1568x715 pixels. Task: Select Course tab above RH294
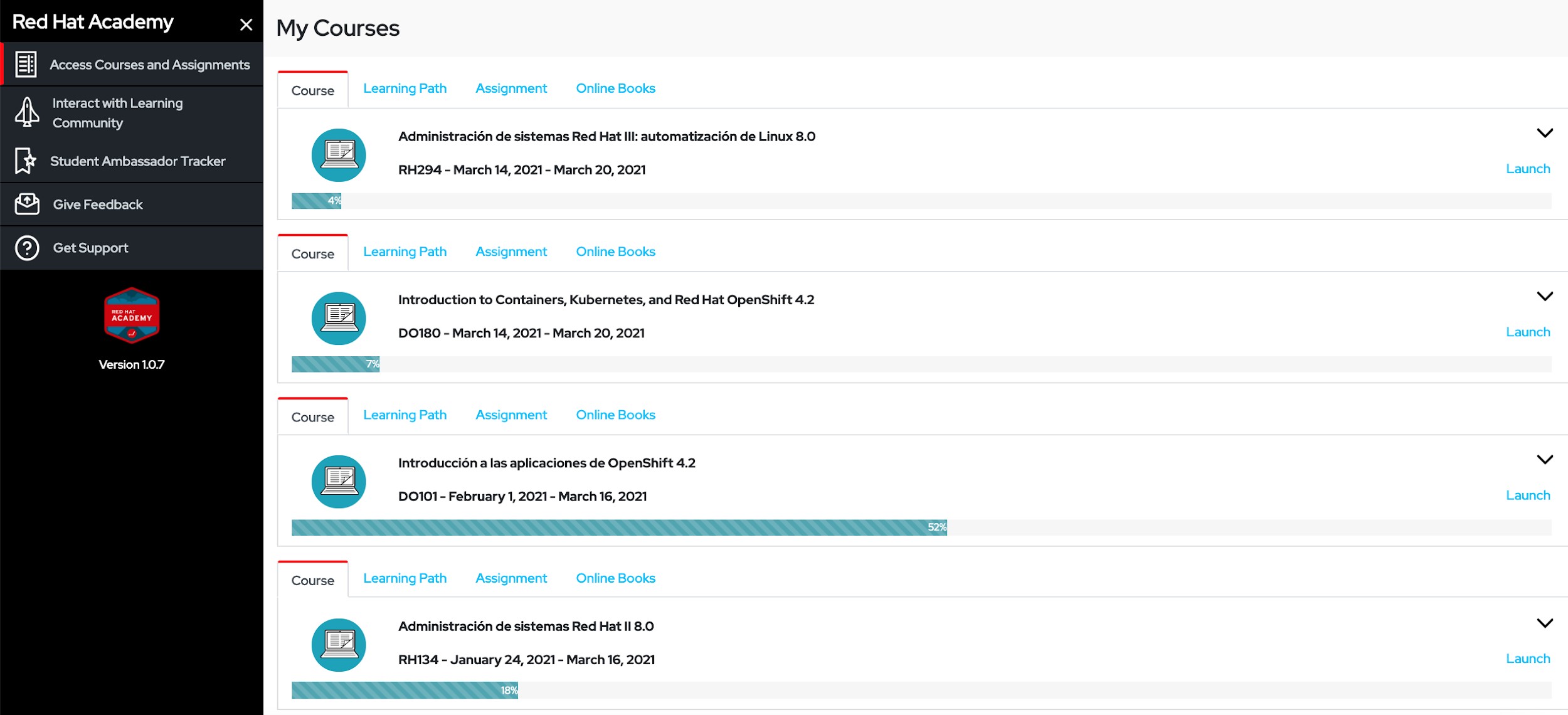click(x=313, y=90)
